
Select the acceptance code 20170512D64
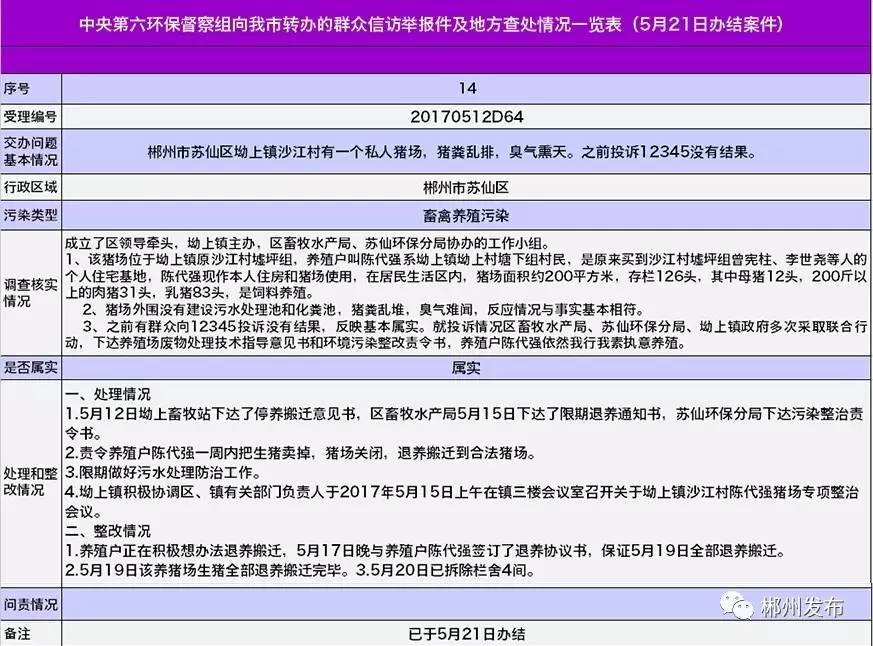[467, 116]
